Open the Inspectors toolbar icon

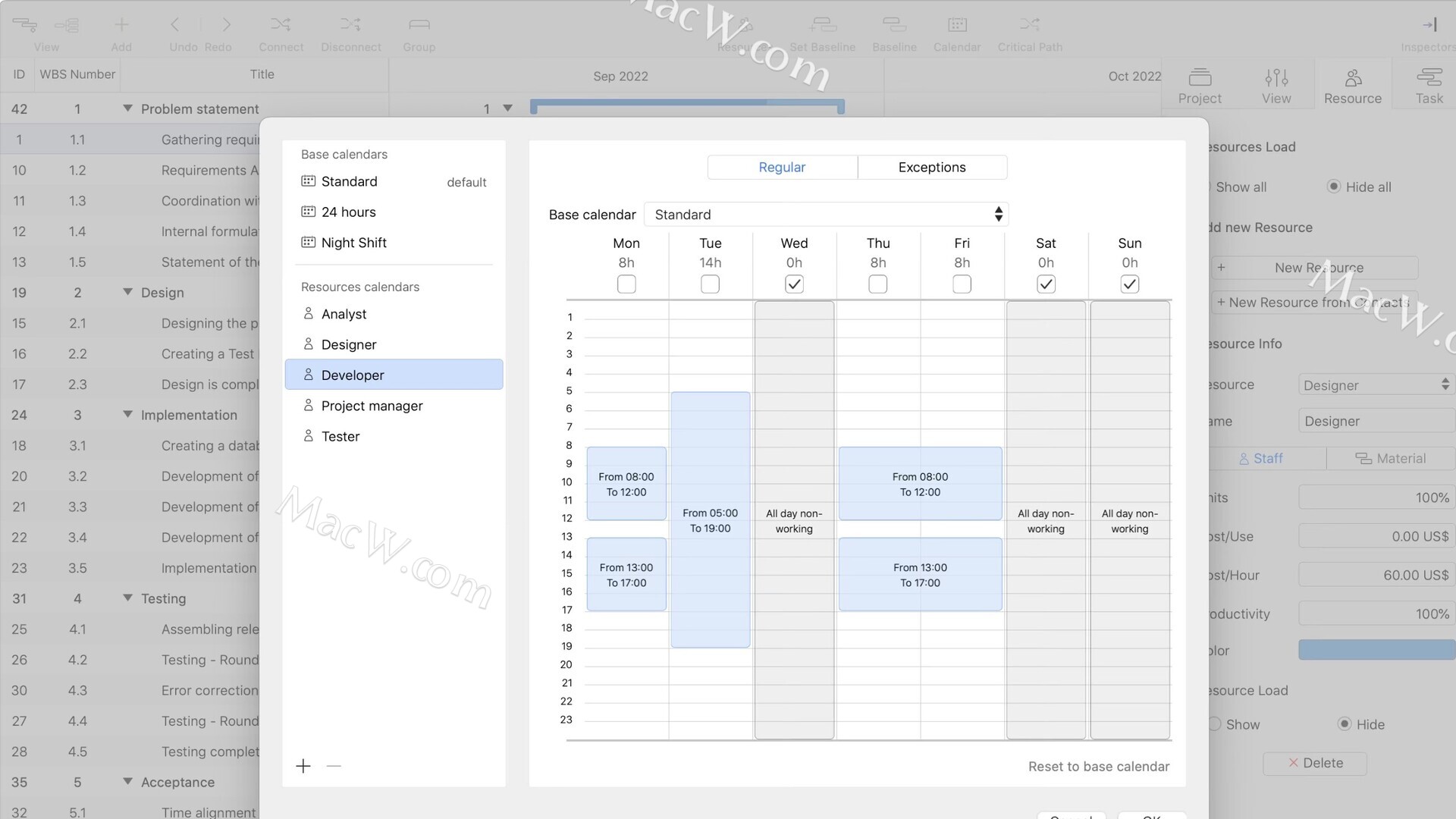(1429, 25)
